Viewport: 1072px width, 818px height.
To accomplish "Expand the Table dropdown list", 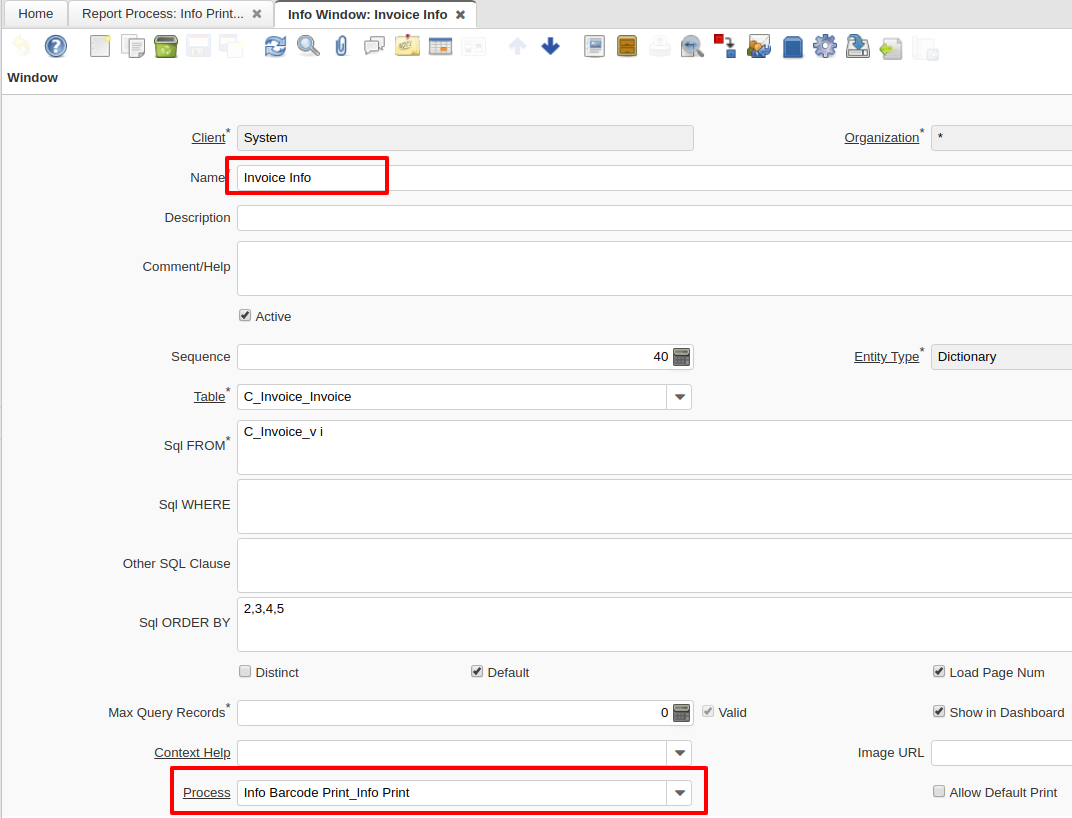I will pos(679,397).
